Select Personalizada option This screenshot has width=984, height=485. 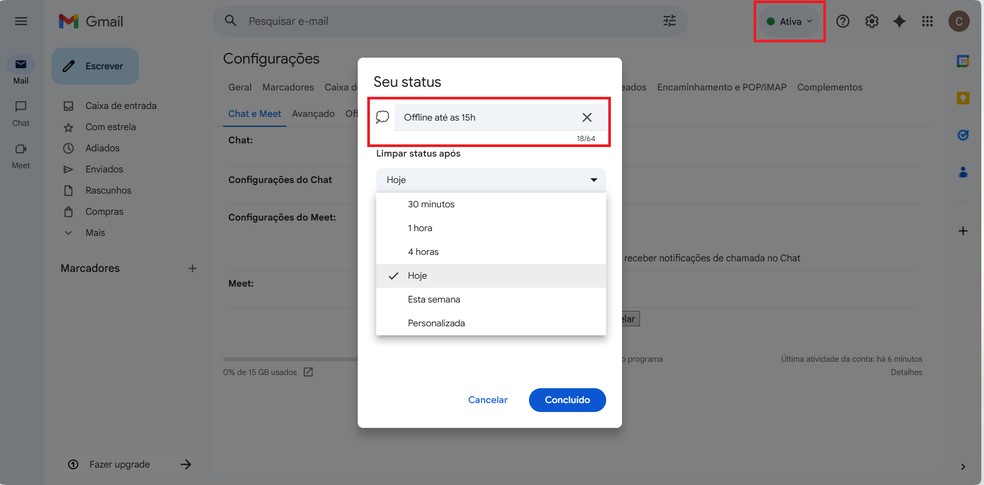[491, 324]
